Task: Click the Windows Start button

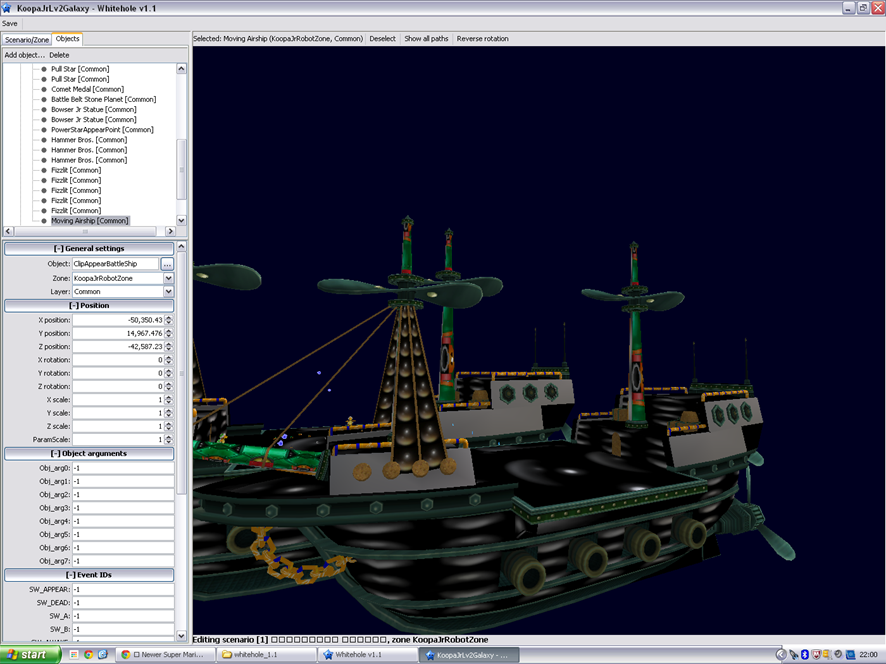Action: coord(29,654)
